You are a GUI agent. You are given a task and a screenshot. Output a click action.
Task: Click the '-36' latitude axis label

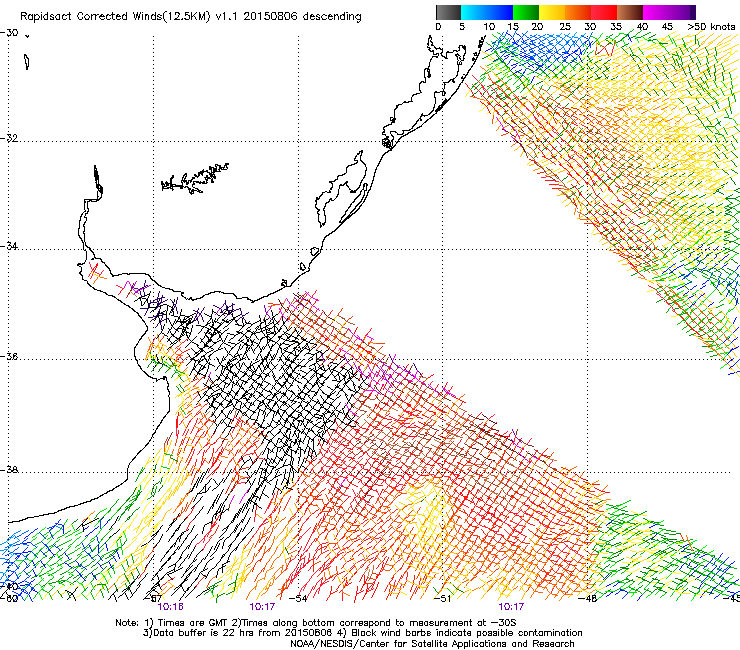click(x=9, y=356)
